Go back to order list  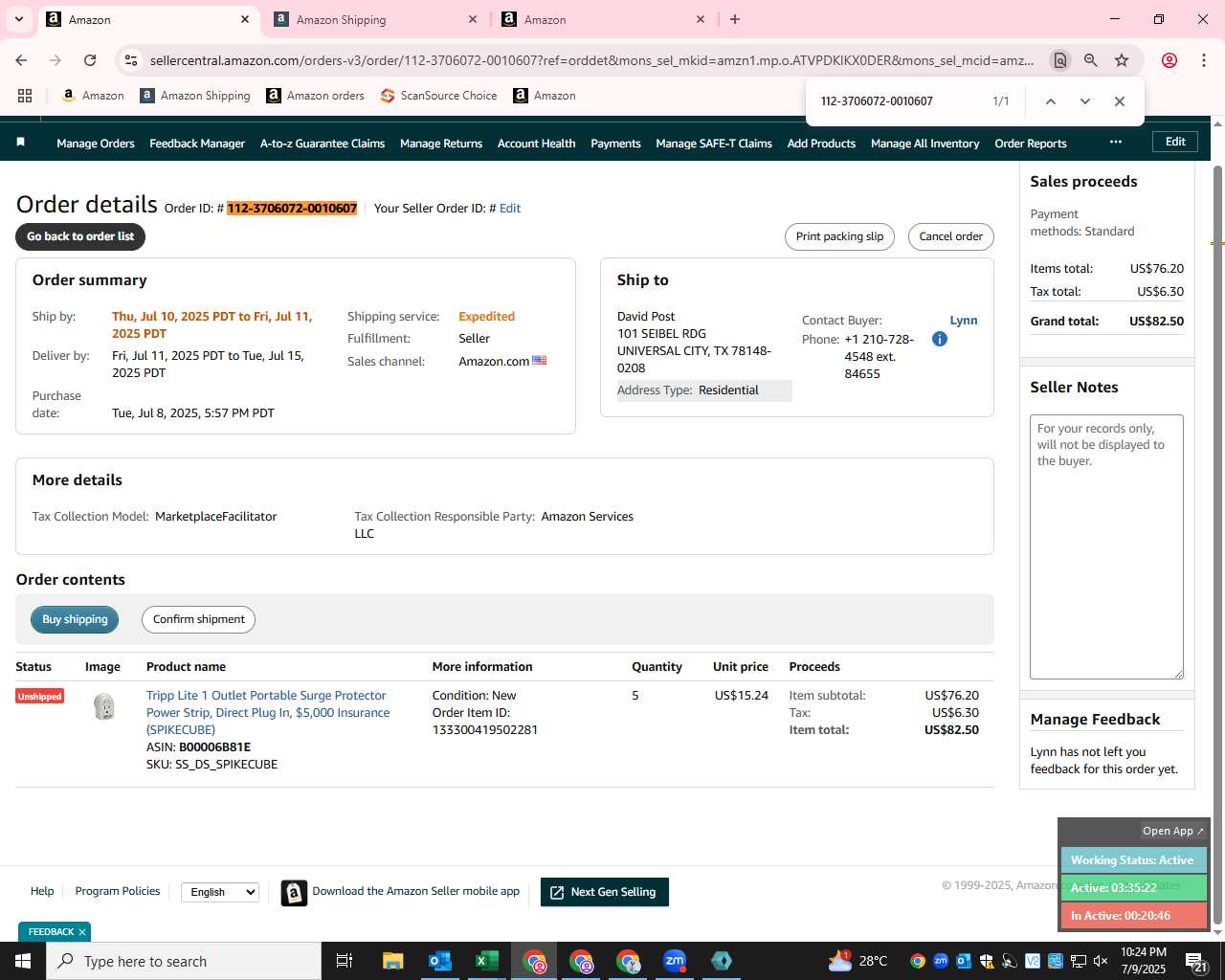point(80,236)
